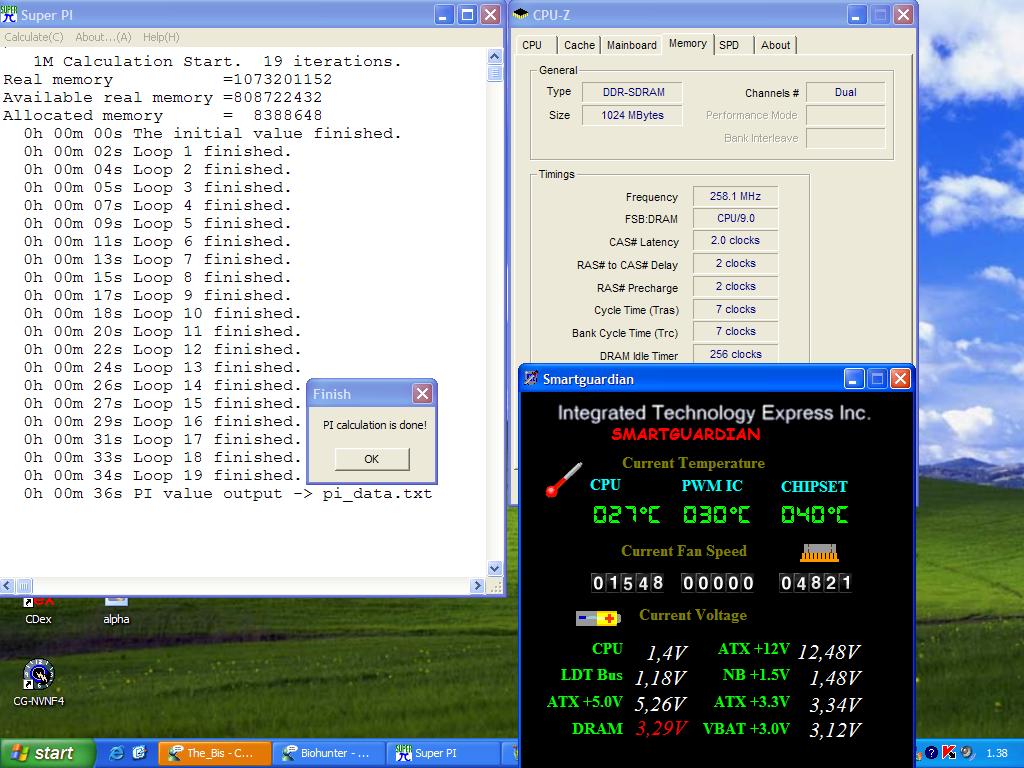Viewport: 1024px width, 768px height.
Task: Click the orange chipset fan icon
Action: (x=819, y=552)
